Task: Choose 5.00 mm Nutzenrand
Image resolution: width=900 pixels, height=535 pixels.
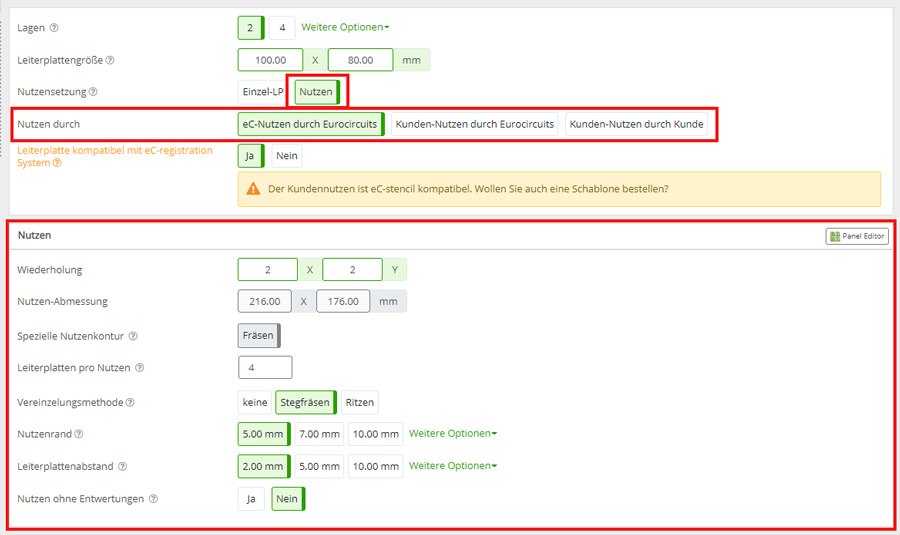Action: [264, 434]
